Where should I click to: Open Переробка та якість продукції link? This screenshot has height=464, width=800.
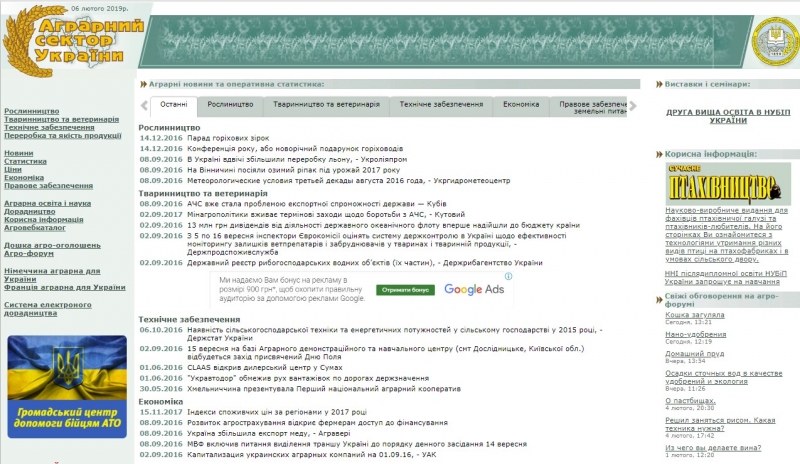click(x=63, y=135)
